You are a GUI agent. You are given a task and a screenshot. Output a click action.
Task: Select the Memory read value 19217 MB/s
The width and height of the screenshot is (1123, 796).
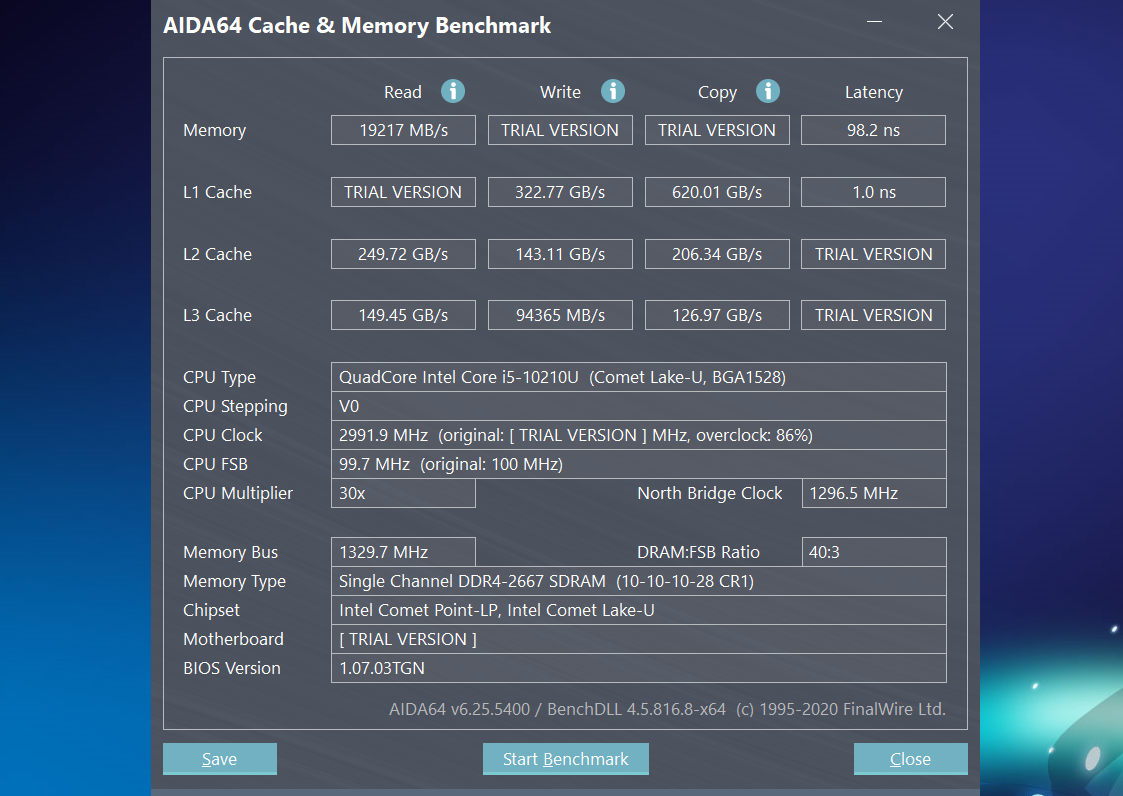(403, 130)
